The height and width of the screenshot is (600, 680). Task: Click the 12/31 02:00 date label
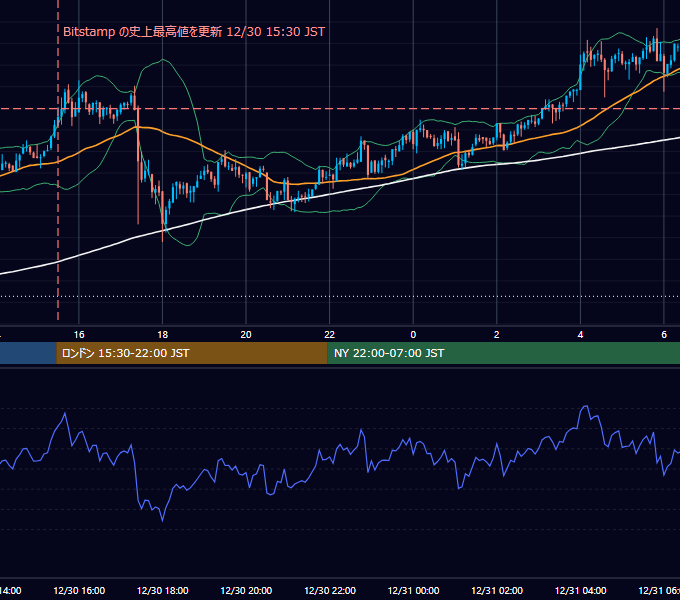pos(497,590)
